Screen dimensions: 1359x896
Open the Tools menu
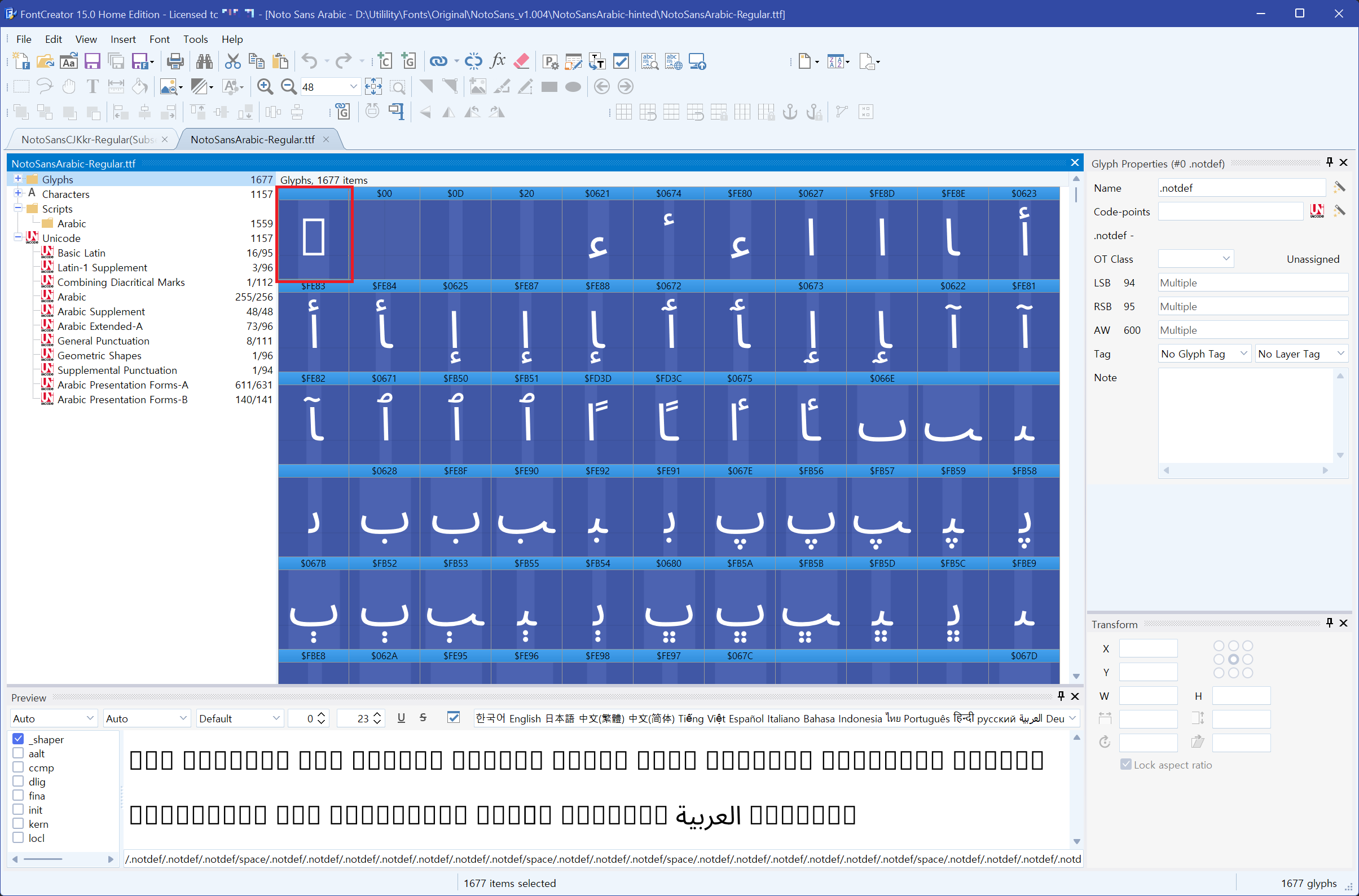pos(195,39)
